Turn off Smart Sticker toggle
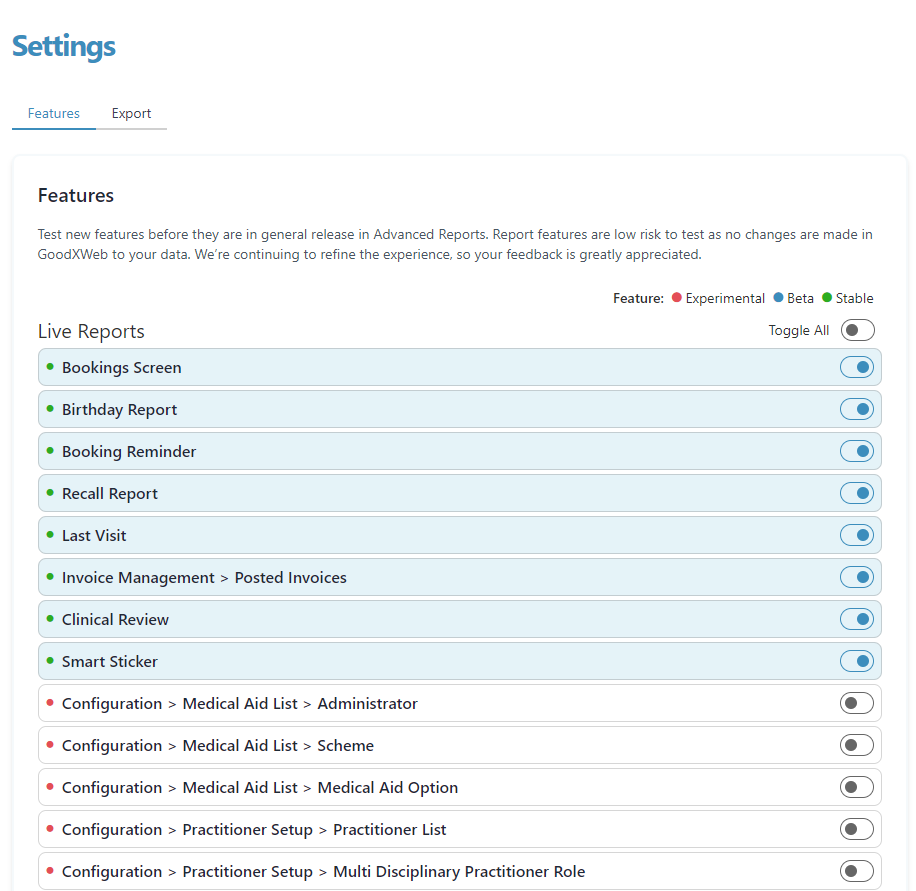 pyautogui.click(x=857, y=662)
